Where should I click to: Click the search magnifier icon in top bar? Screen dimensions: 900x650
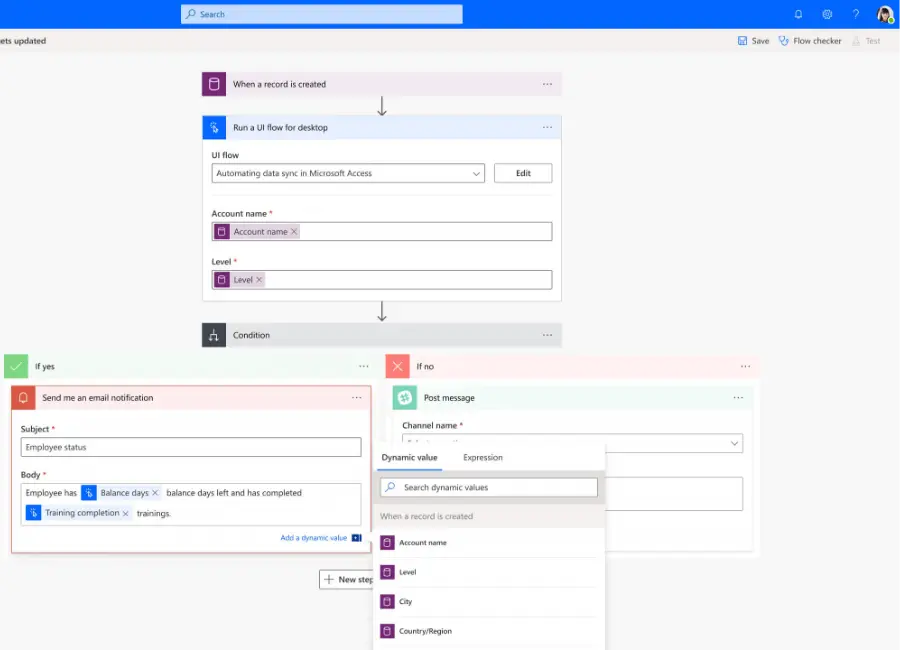(x=191, y=14)
